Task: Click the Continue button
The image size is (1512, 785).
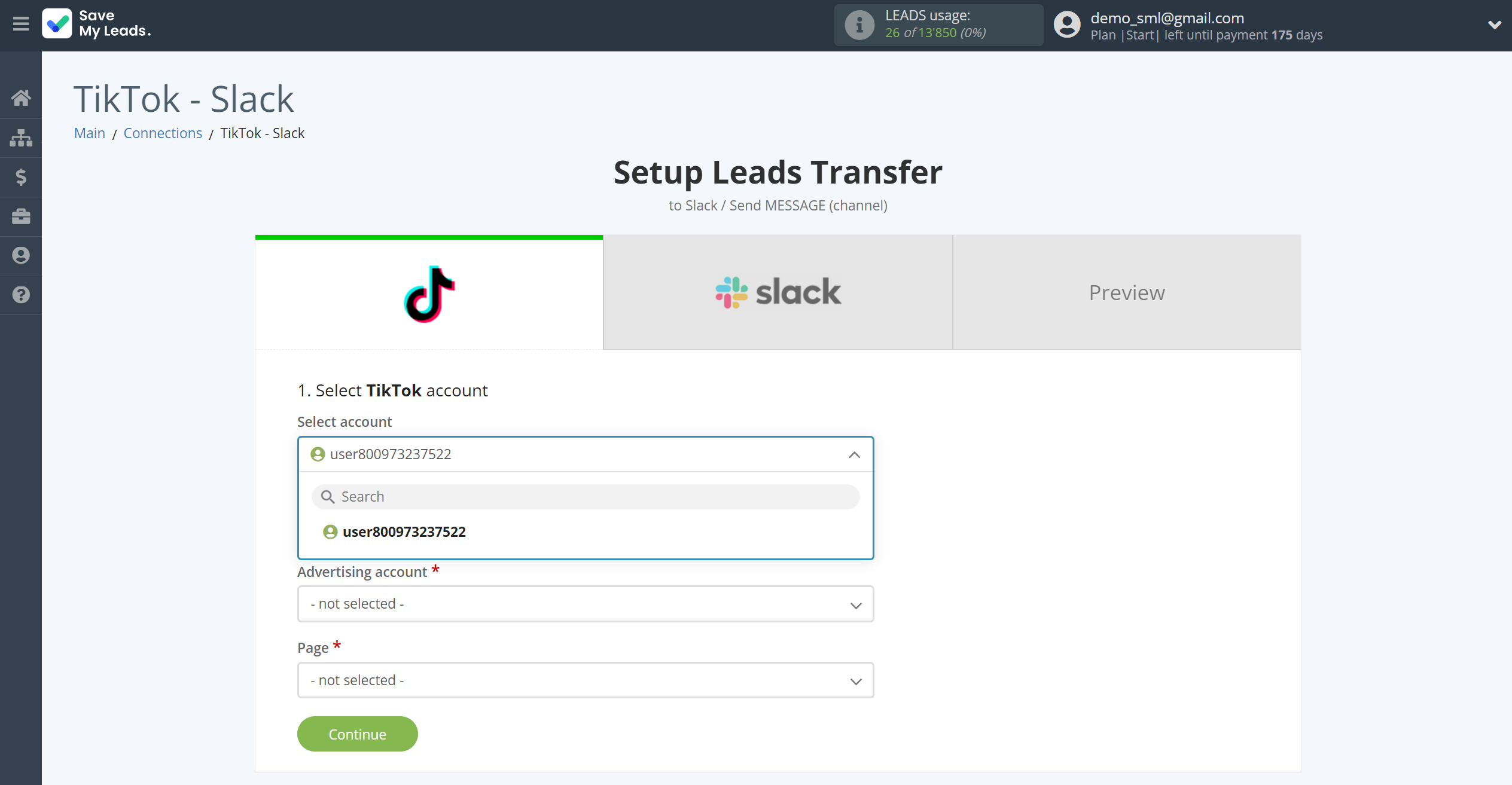Action: click(357, 733)
